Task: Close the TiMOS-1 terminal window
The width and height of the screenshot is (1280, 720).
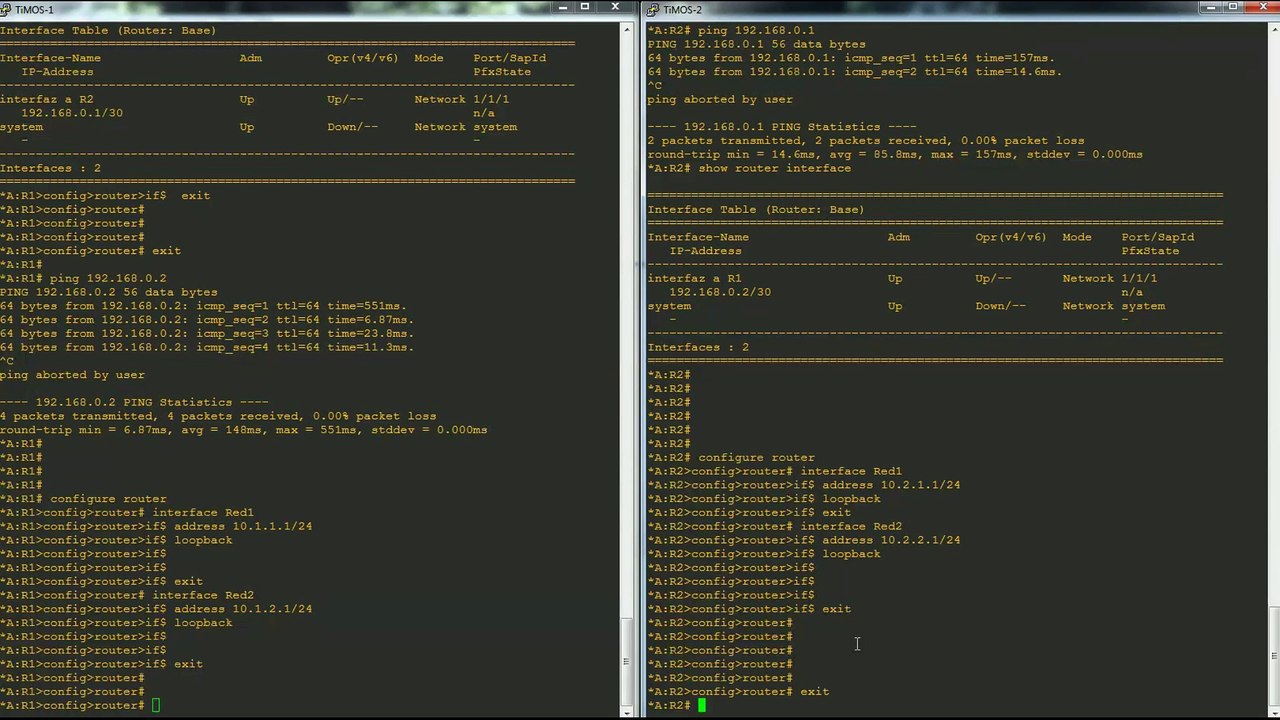Action: 616,8
